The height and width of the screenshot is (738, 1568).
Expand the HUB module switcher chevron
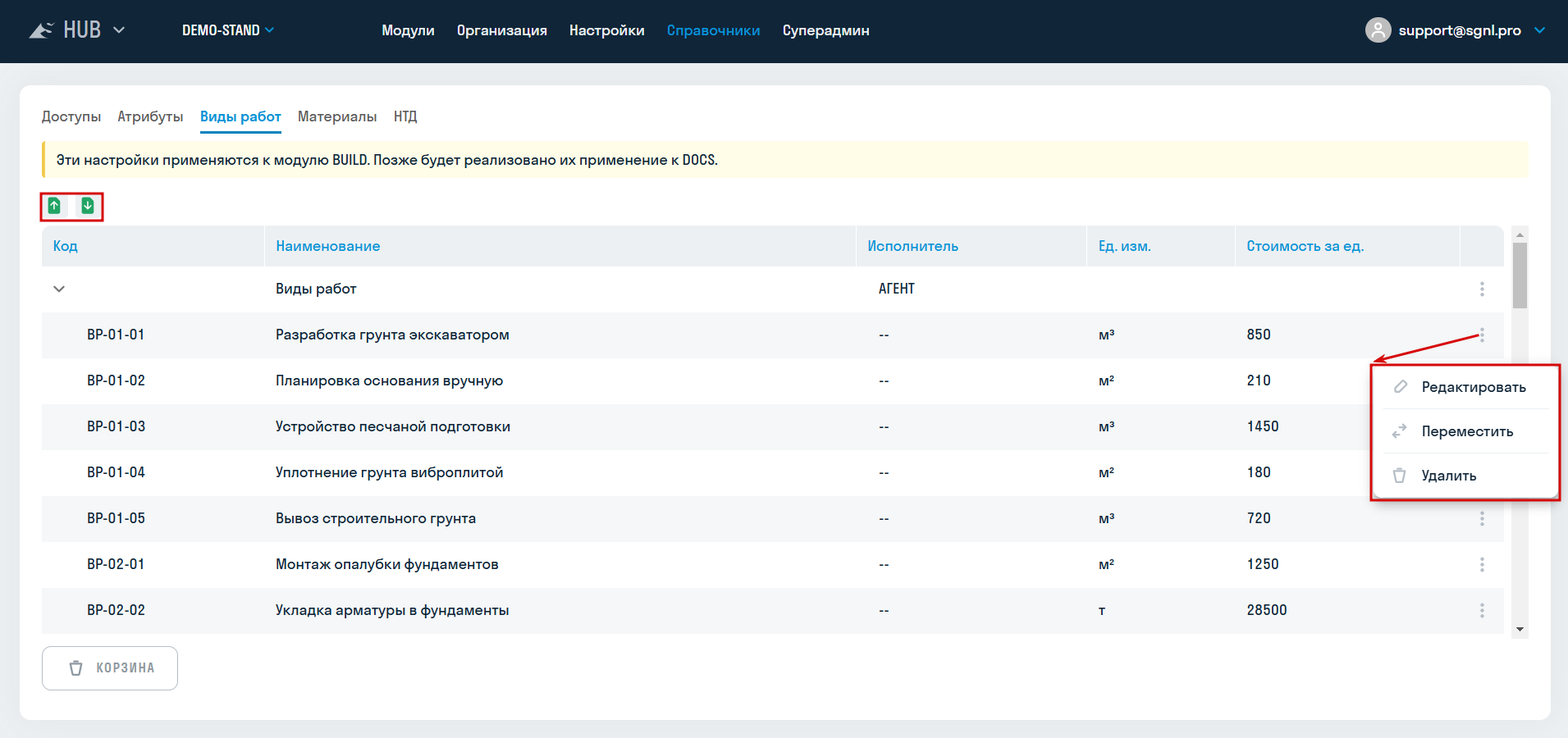[x=119, y=30]
